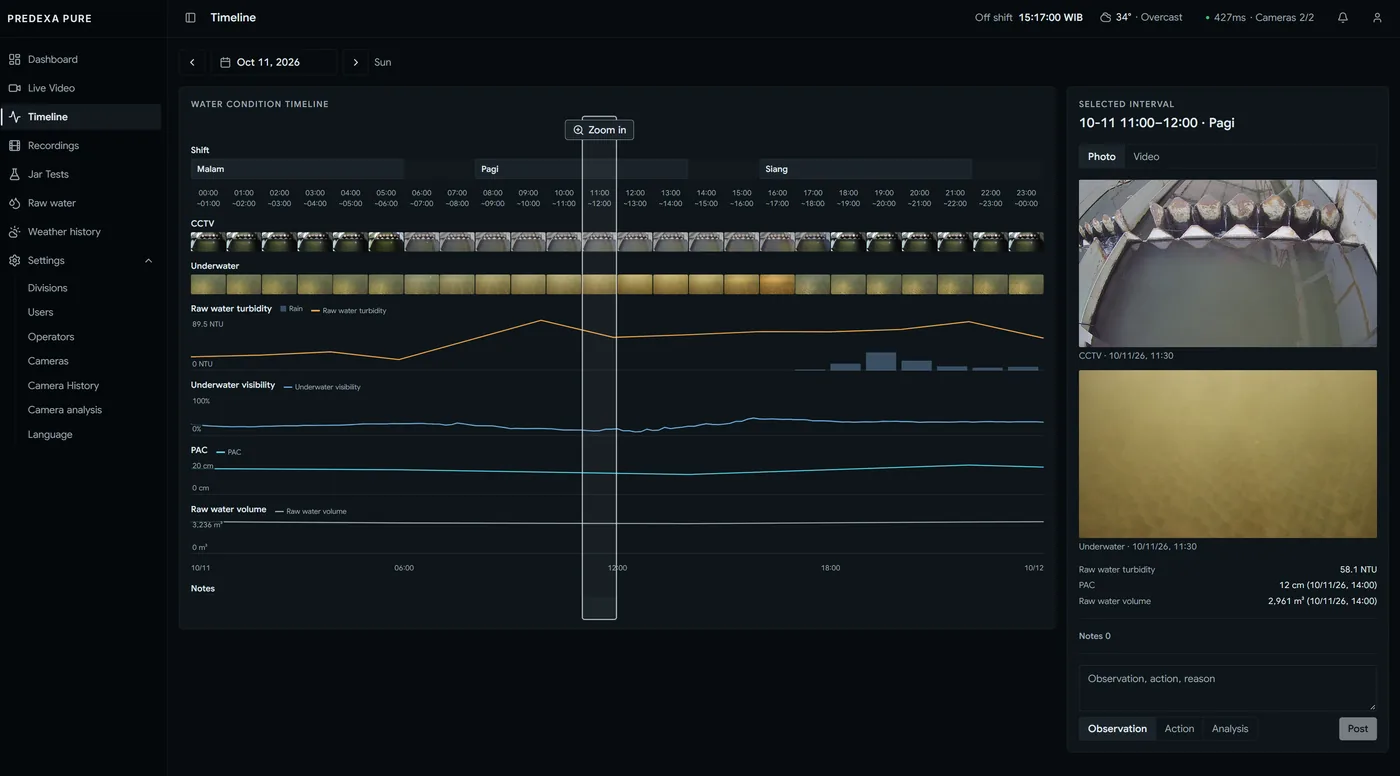The image size is (1400, 776).
Task: Open the CCTV photo preview
Action: (x=1228, y=264)
